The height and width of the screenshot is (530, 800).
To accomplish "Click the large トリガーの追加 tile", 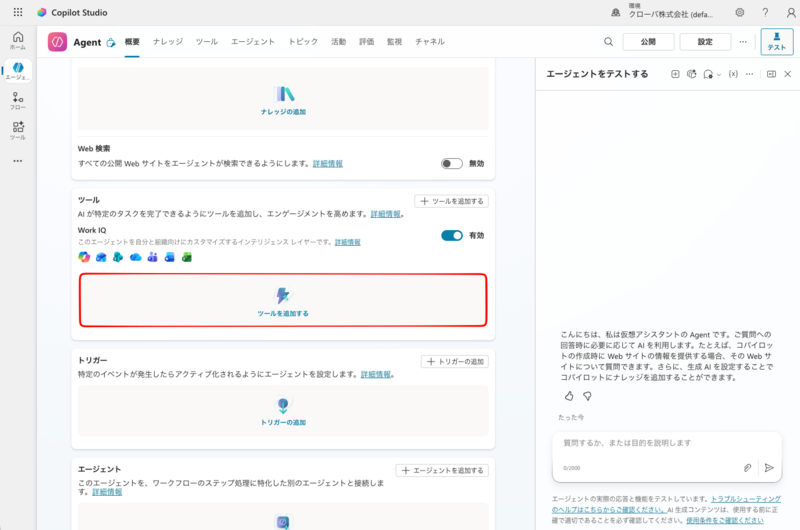I will pos(283,411).
